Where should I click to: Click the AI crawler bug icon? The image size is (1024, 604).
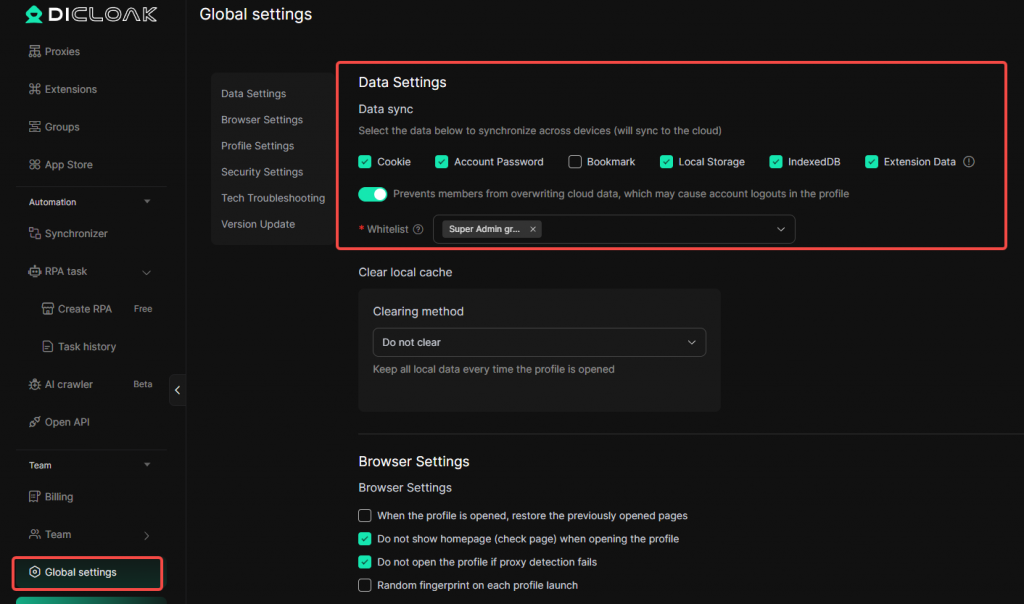tap(35, 384)
